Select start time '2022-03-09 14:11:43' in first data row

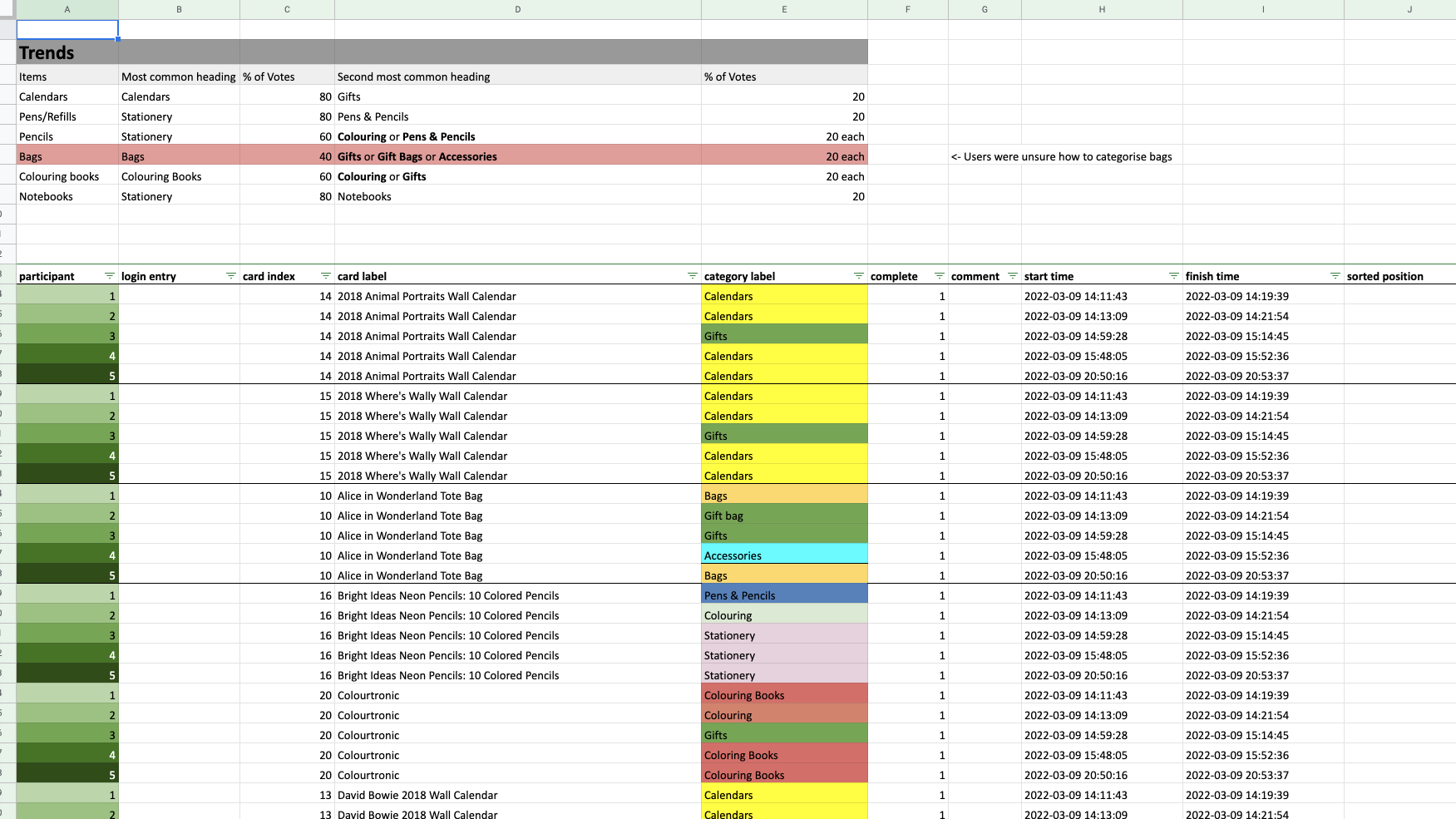(x=1102, y=296)
